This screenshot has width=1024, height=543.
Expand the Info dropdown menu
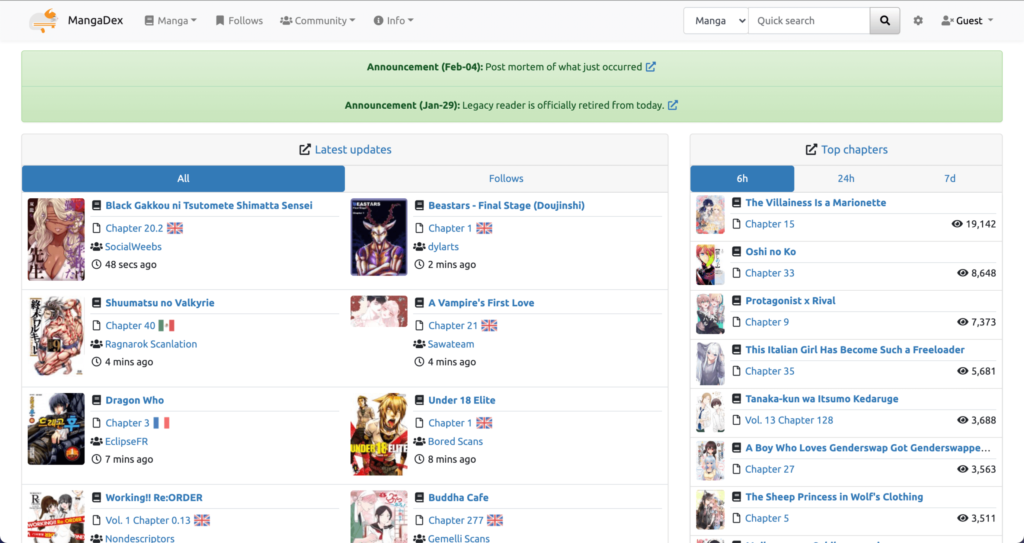[x=393, y=20]
